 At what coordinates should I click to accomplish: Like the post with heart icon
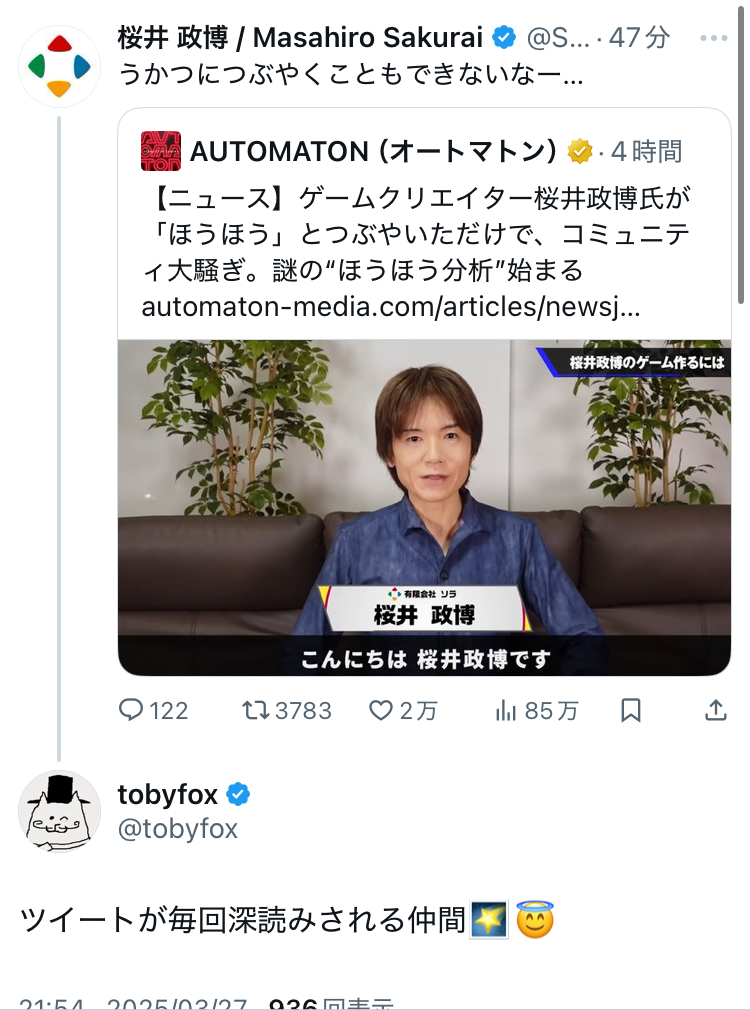[381, 710]
